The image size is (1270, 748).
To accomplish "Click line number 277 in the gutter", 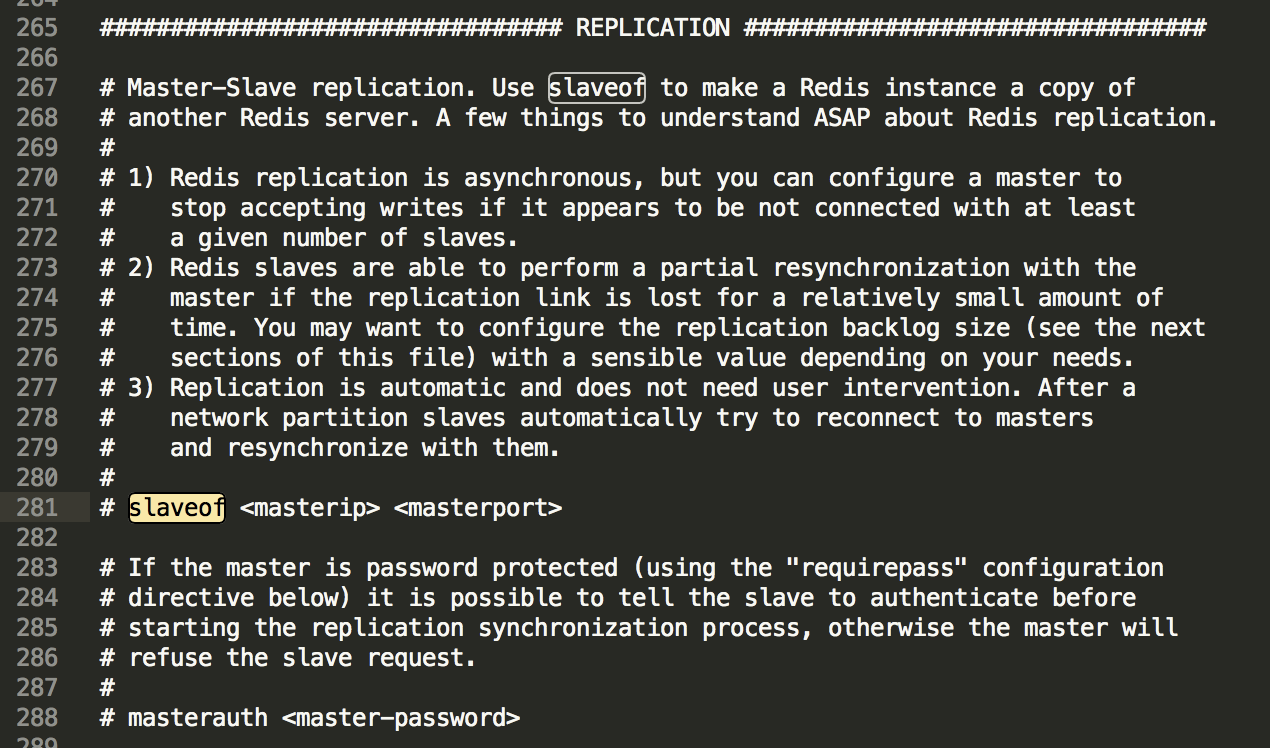I will pyautogui.click(x=37, y=388).
